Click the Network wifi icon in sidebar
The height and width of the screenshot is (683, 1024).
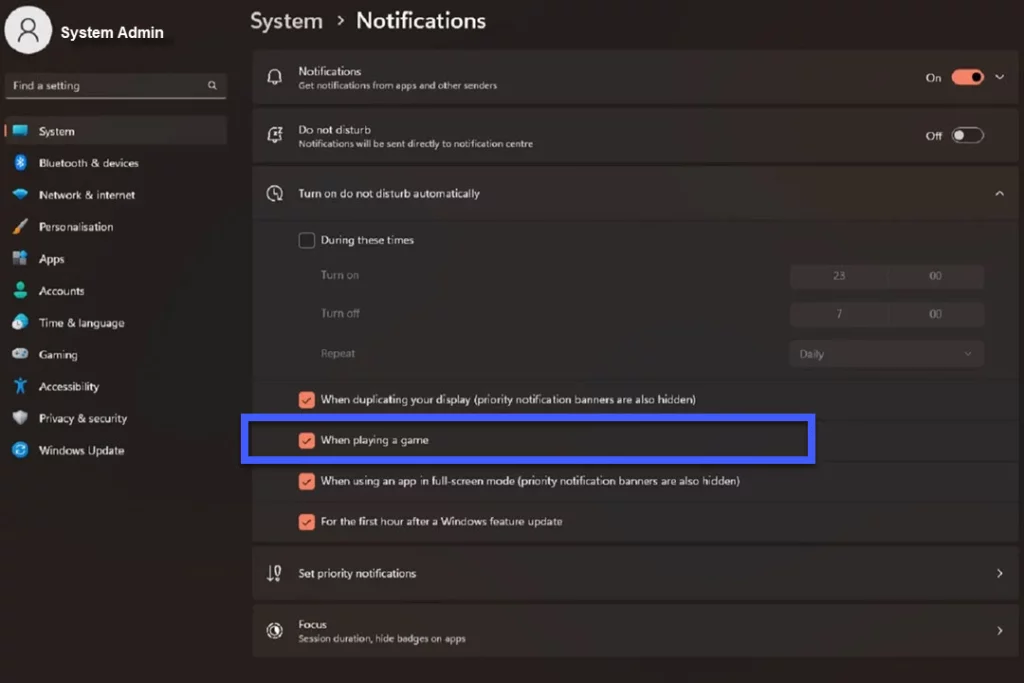[20, 195]
